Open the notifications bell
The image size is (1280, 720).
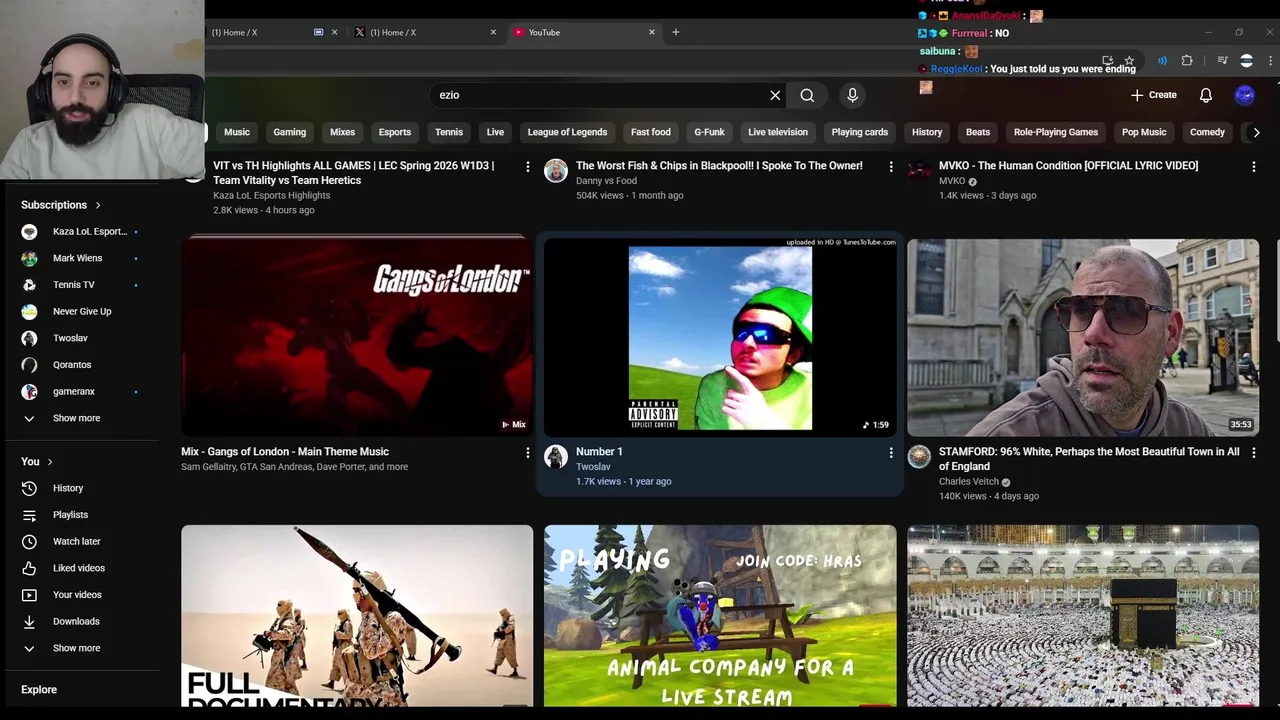(1206, 95)
